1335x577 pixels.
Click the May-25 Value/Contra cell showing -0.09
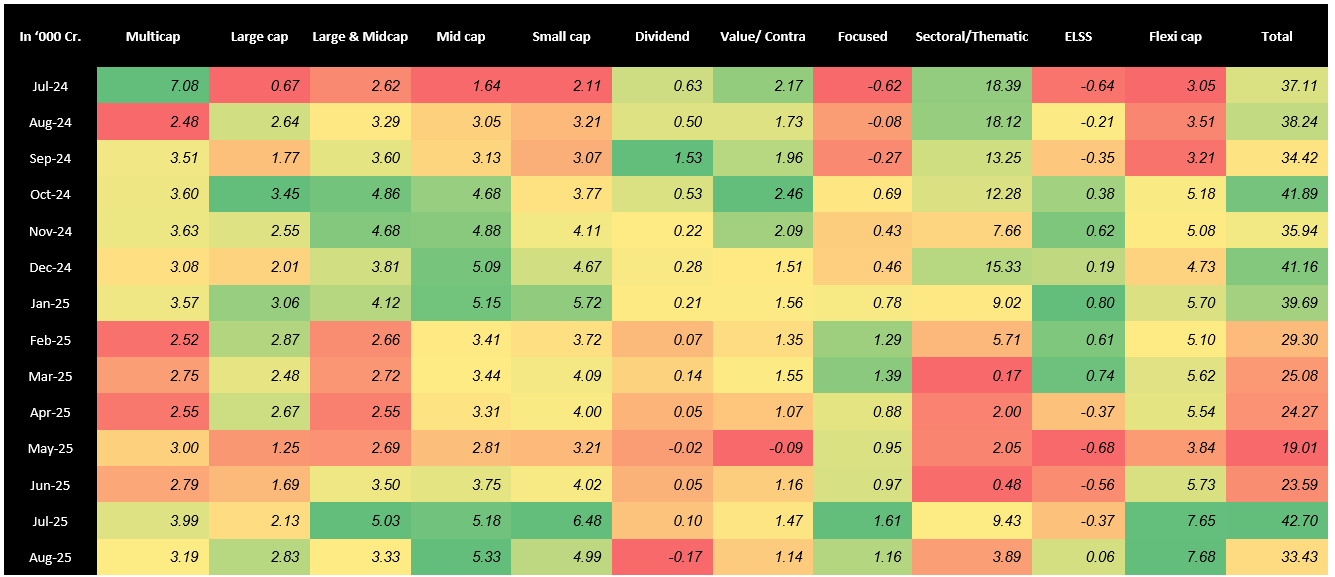tap(762, 449)
